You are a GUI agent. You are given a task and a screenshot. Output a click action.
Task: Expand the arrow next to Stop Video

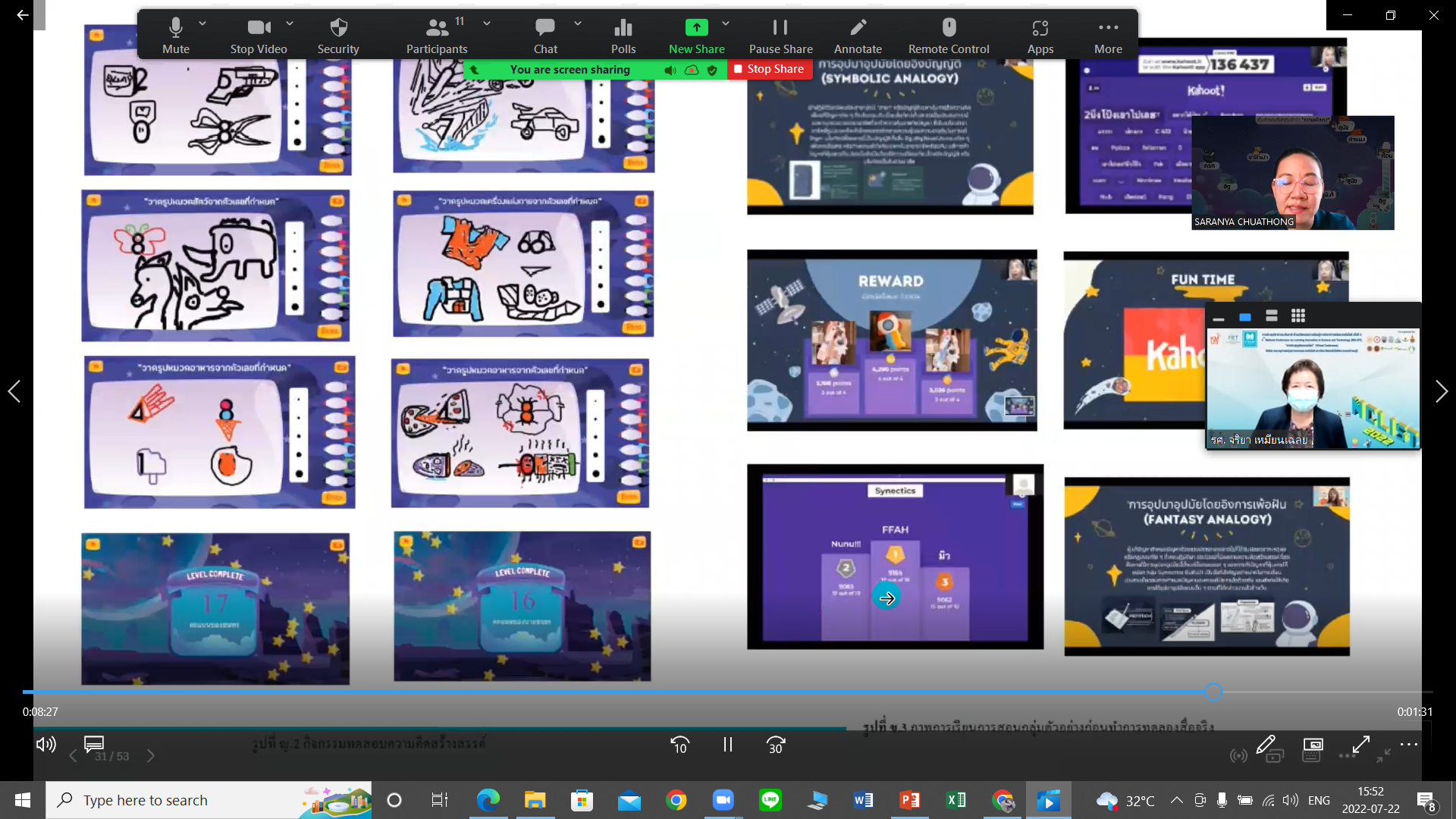point(290,24)
